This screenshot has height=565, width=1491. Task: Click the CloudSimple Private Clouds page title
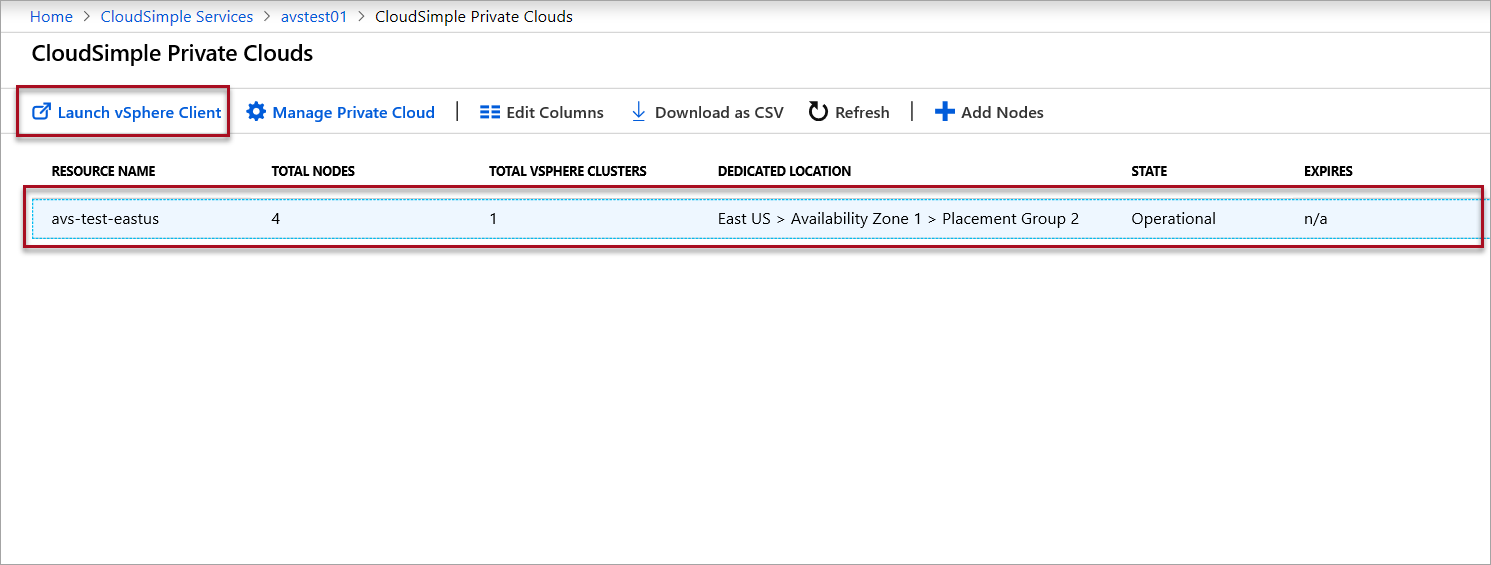173,54
